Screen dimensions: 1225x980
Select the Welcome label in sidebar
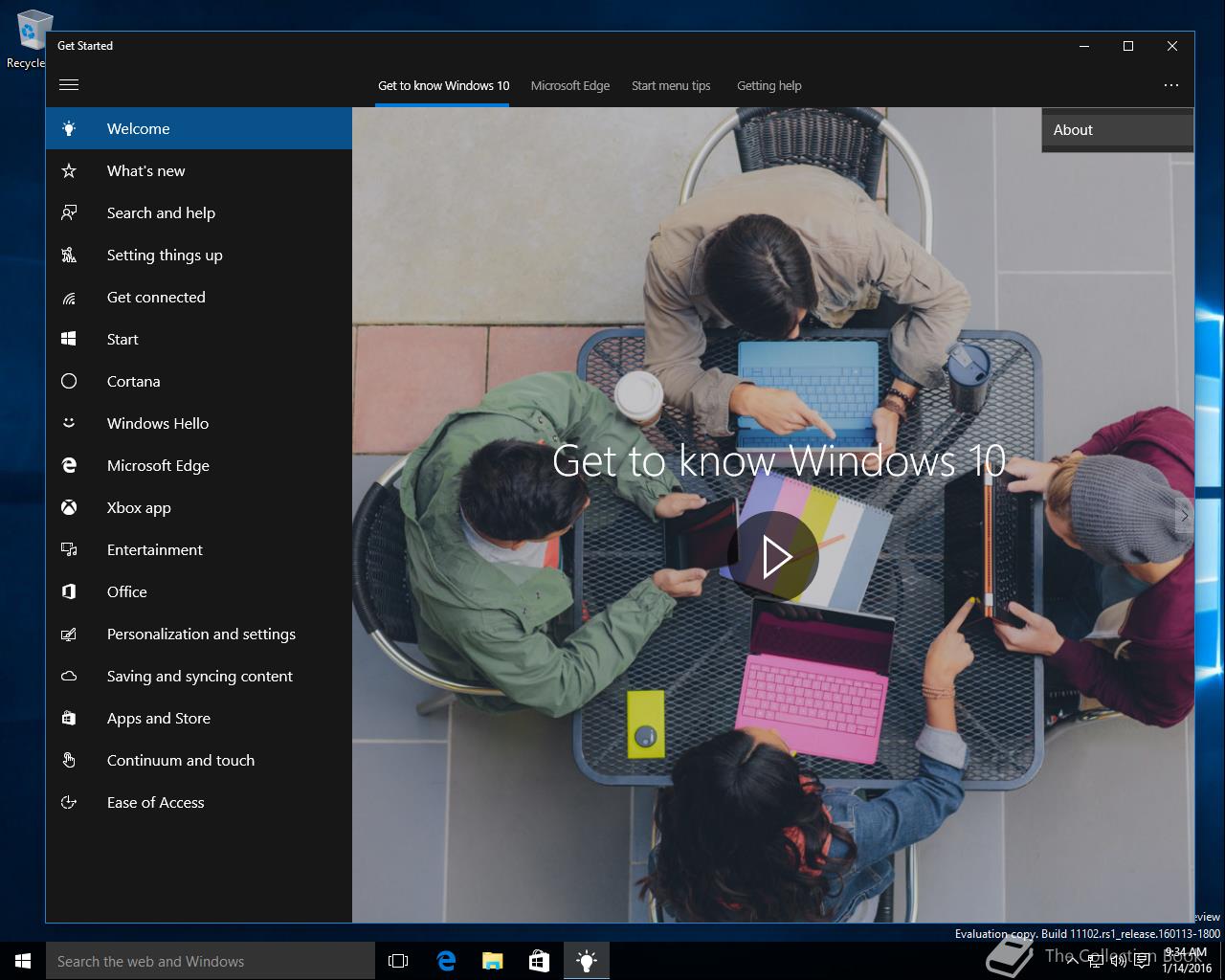(139, 128)
